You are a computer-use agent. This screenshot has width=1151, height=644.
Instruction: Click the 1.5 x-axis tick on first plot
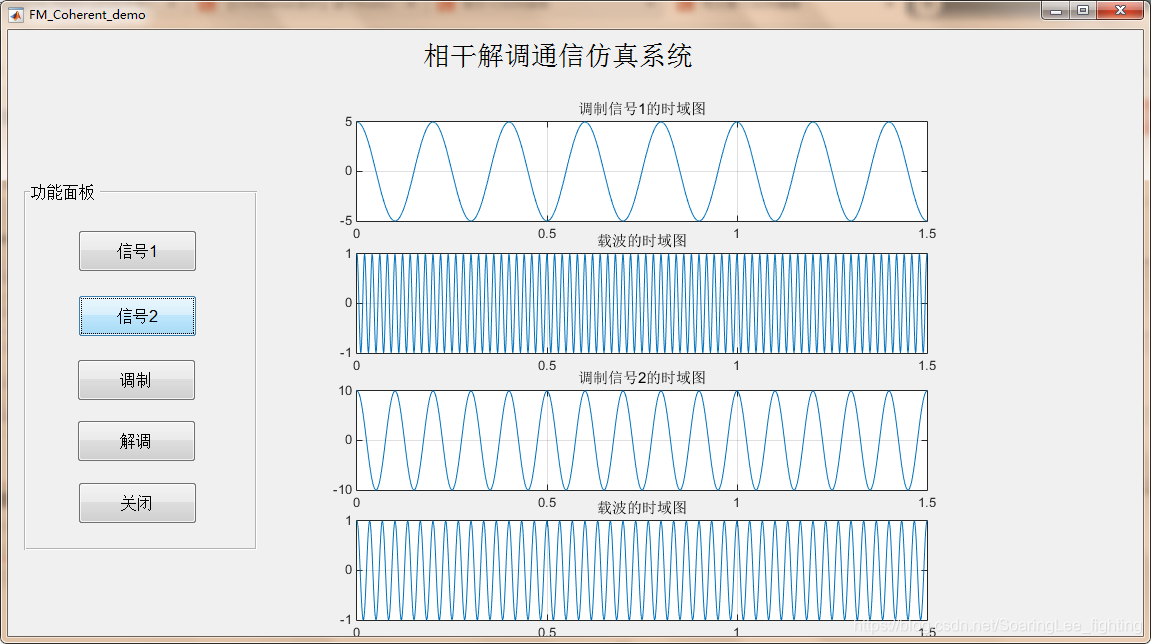[x=925, y=233]
